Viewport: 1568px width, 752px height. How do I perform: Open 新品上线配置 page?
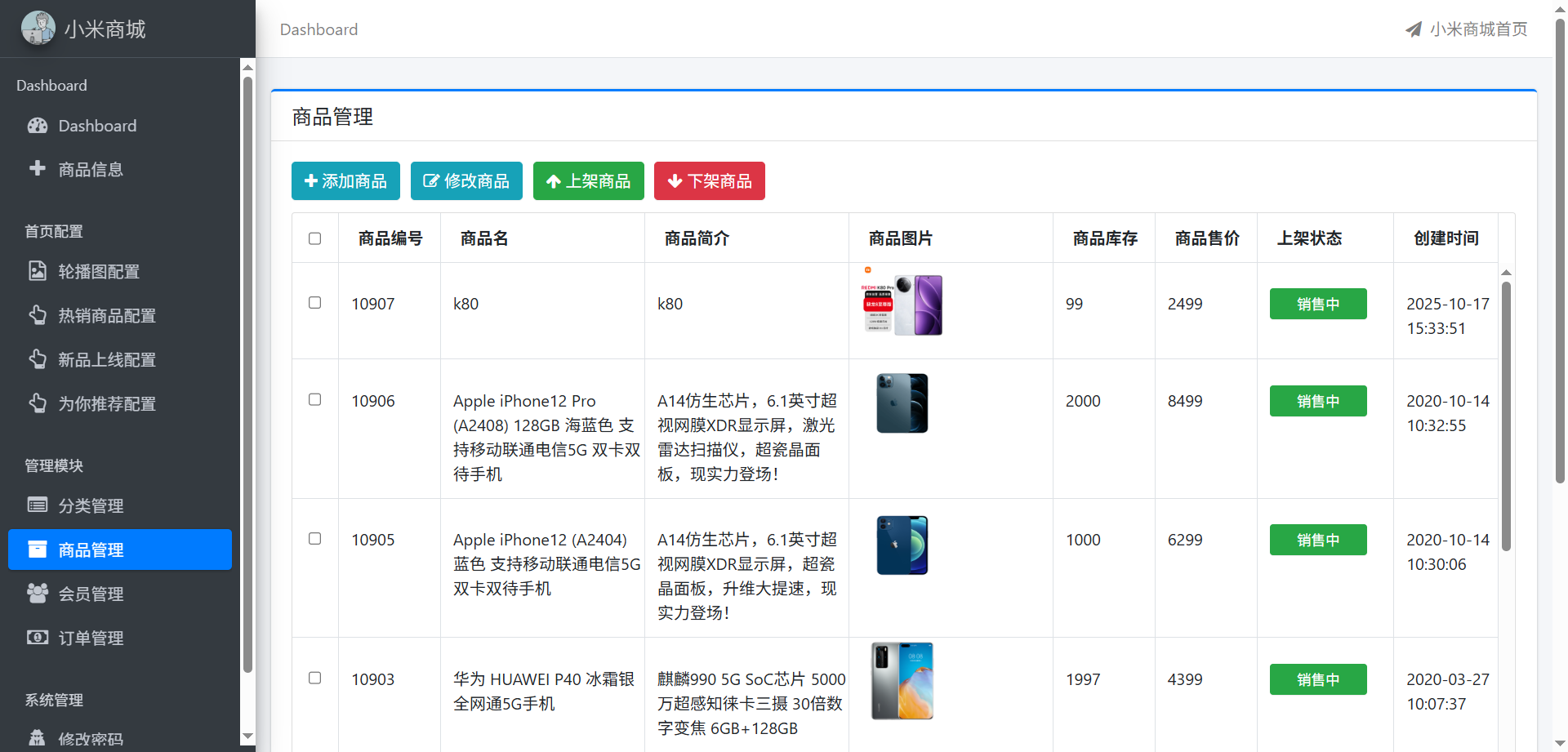(x=120, y=359)
